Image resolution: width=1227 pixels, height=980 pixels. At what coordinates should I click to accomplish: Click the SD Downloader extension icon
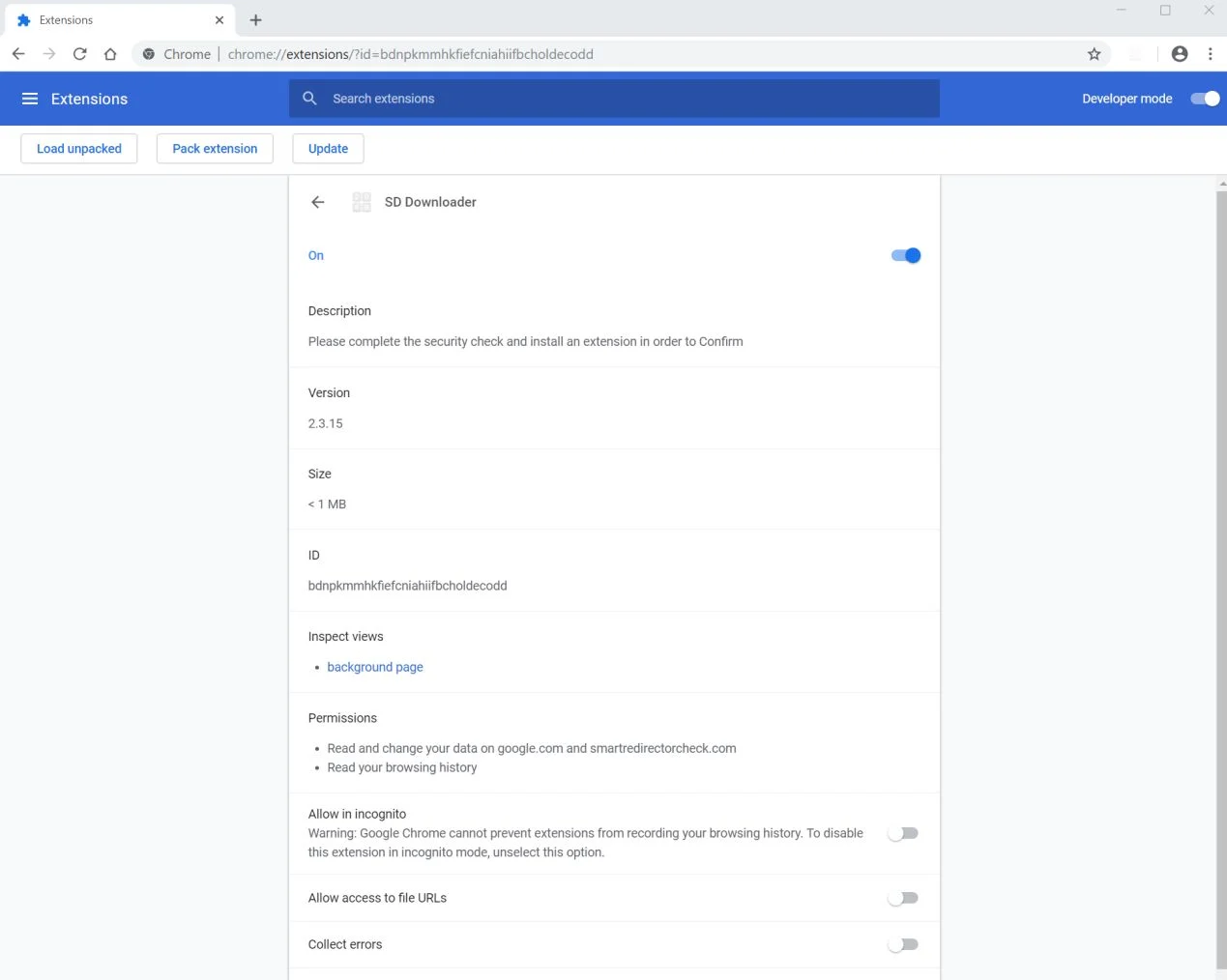pyautogui.click(x=362, y=202)
